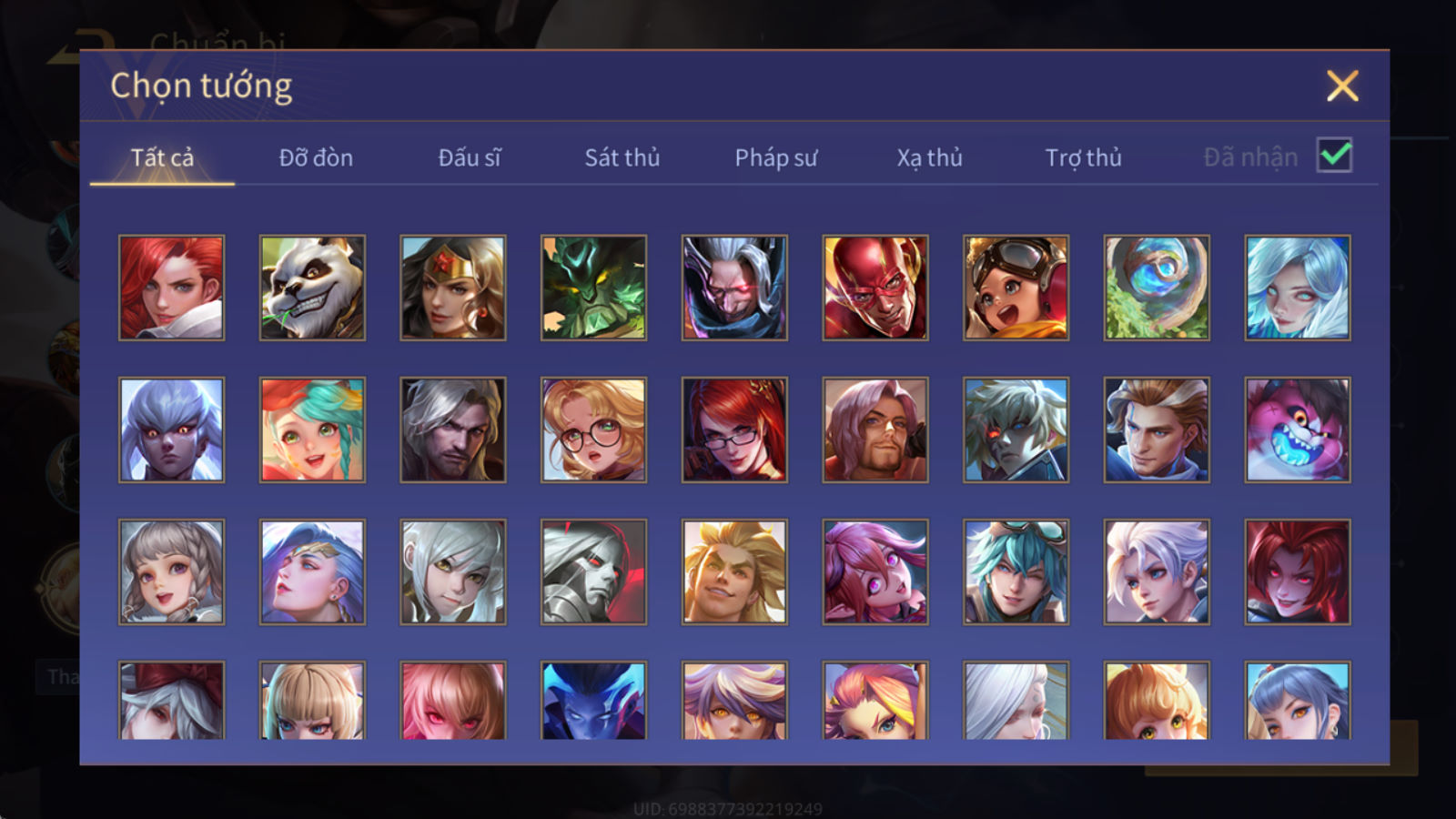Switch to Trợ thủ tab
The height and width of the screenshot is (819, 1456).
pos(1083,157)
